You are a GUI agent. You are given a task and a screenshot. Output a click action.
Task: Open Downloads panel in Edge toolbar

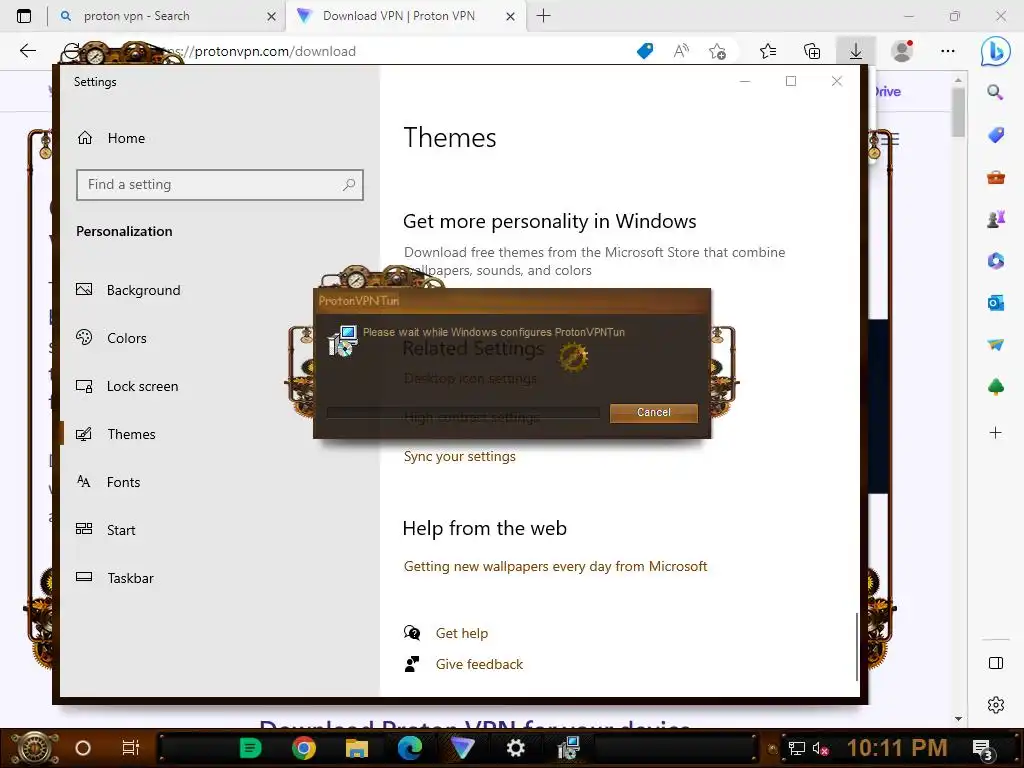856,51
